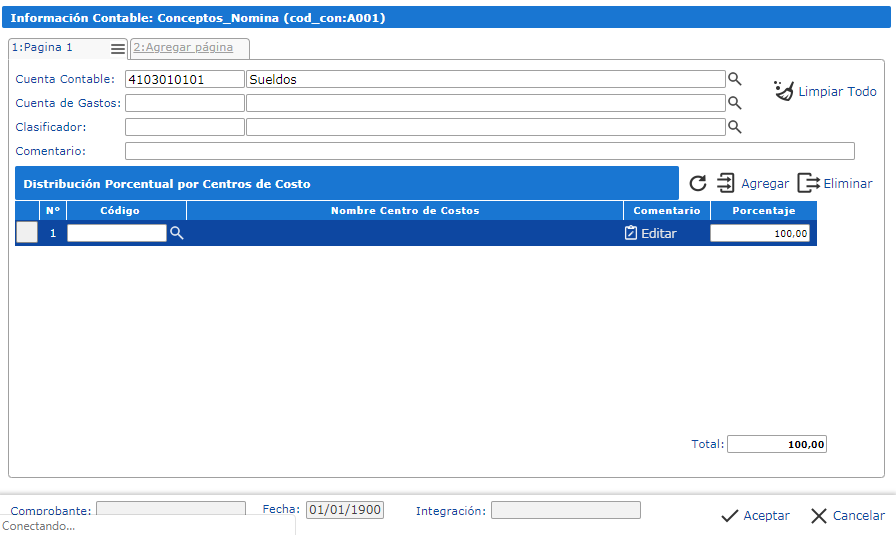
Task: Click the Fecha field 01/01/1900
Action: click(345, 510)
